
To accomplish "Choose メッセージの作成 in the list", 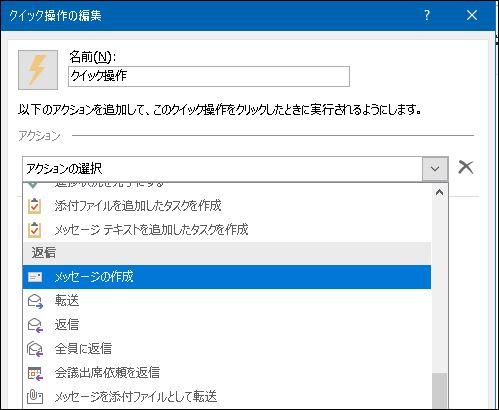I will [227, 277].
